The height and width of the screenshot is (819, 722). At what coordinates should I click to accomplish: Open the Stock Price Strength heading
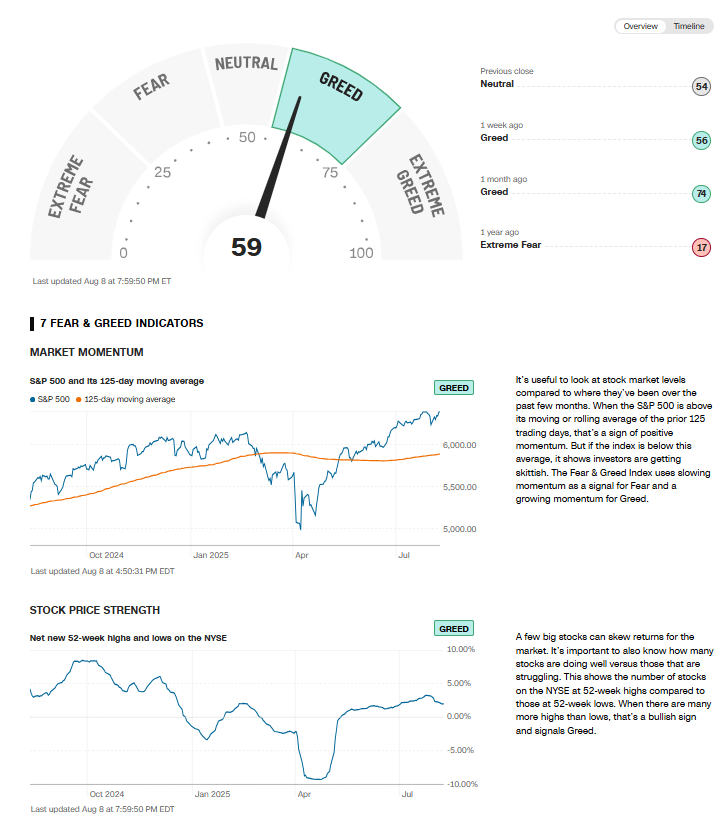point(95,610)
